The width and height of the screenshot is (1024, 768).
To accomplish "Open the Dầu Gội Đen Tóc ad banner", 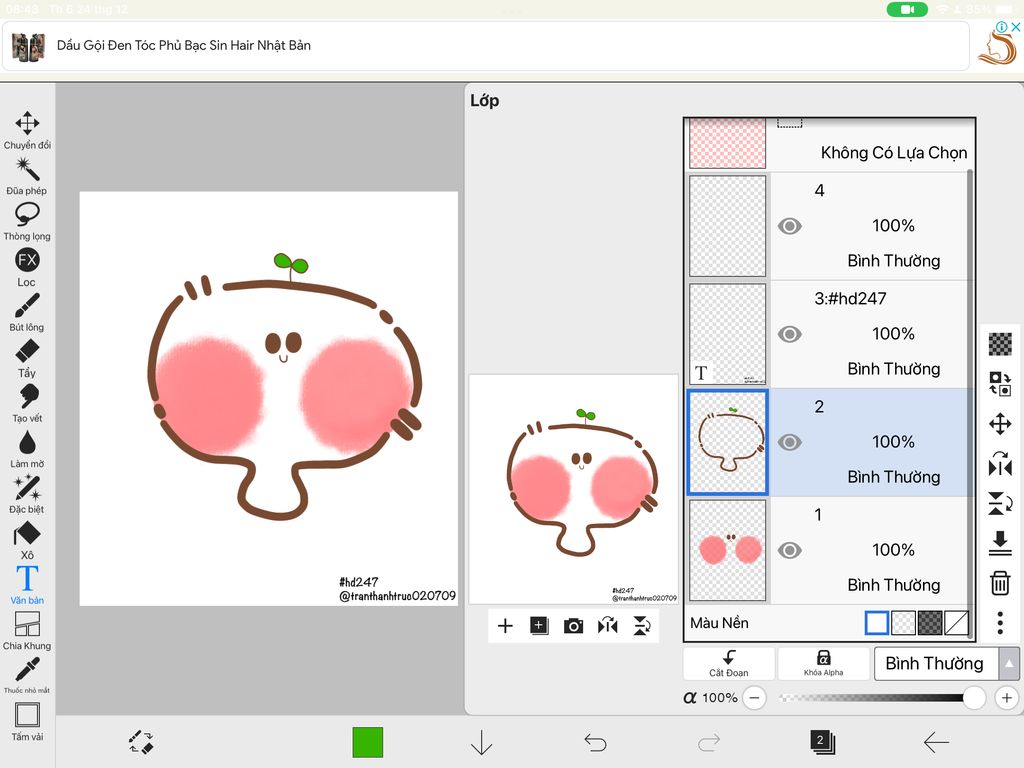I will pyautogui.click(x=486, y=46).
